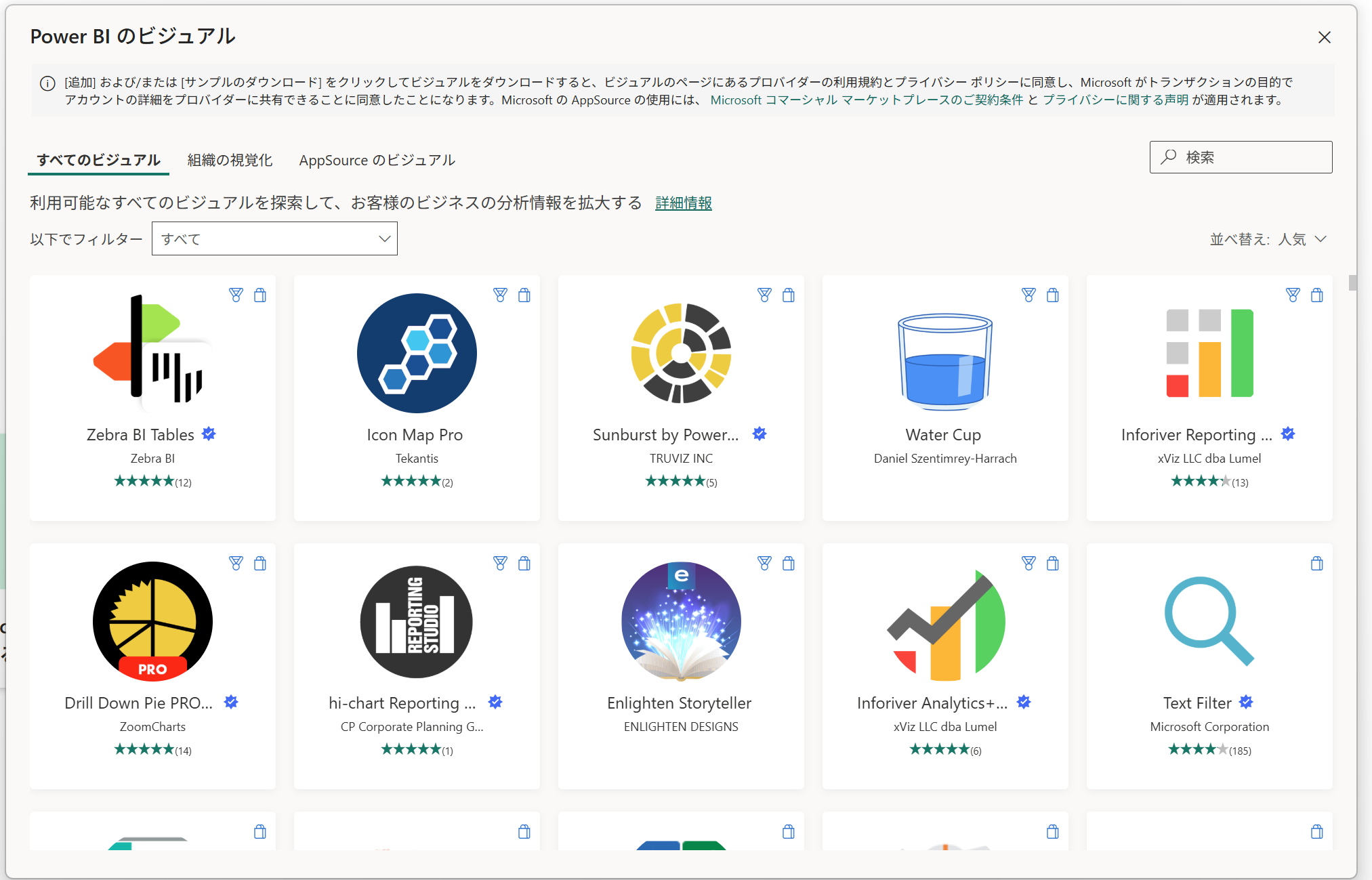Click the shopping bag icon on Inforiver Analytics+ card
This screenshot has width=1372, height=880.
[1053, 563]
